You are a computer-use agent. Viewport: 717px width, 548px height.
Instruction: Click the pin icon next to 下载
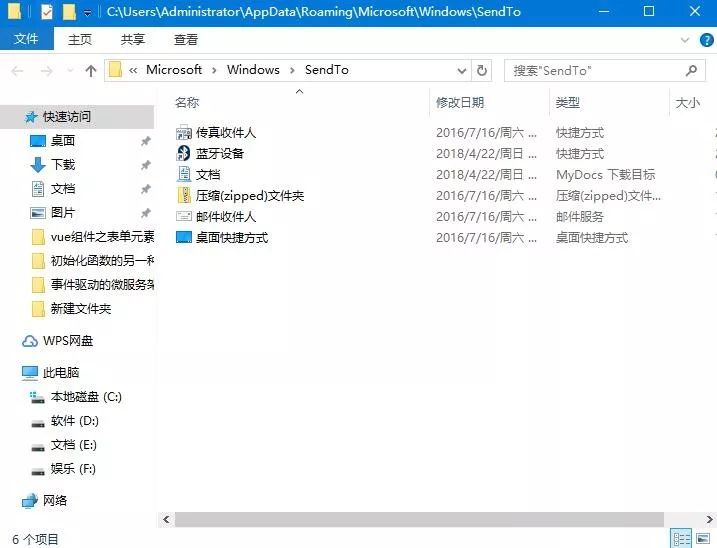(x=145, y=165)
